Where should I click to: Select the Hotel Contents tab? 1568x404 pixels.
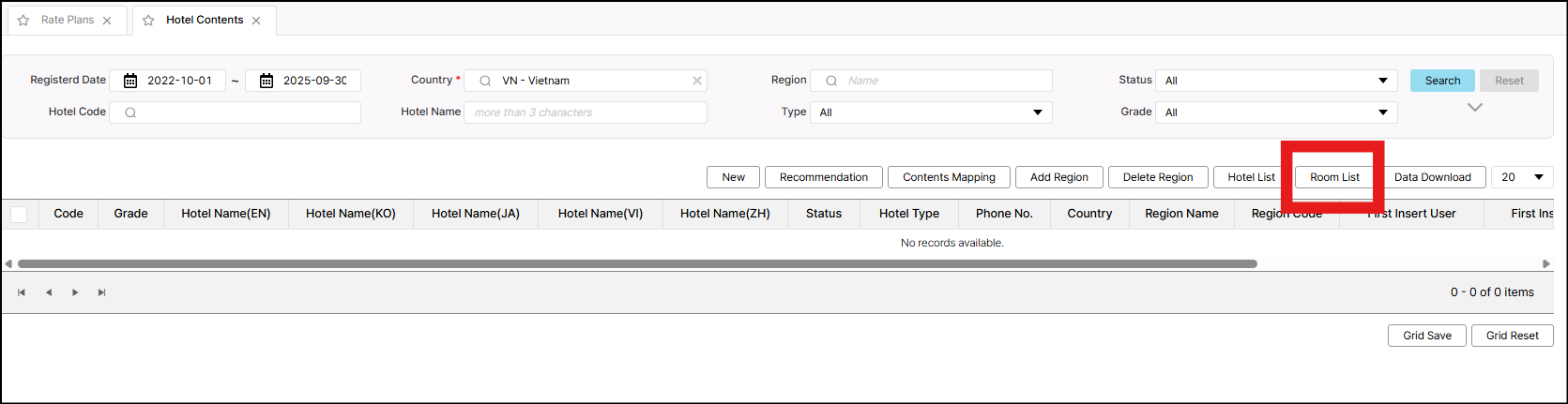205,20
